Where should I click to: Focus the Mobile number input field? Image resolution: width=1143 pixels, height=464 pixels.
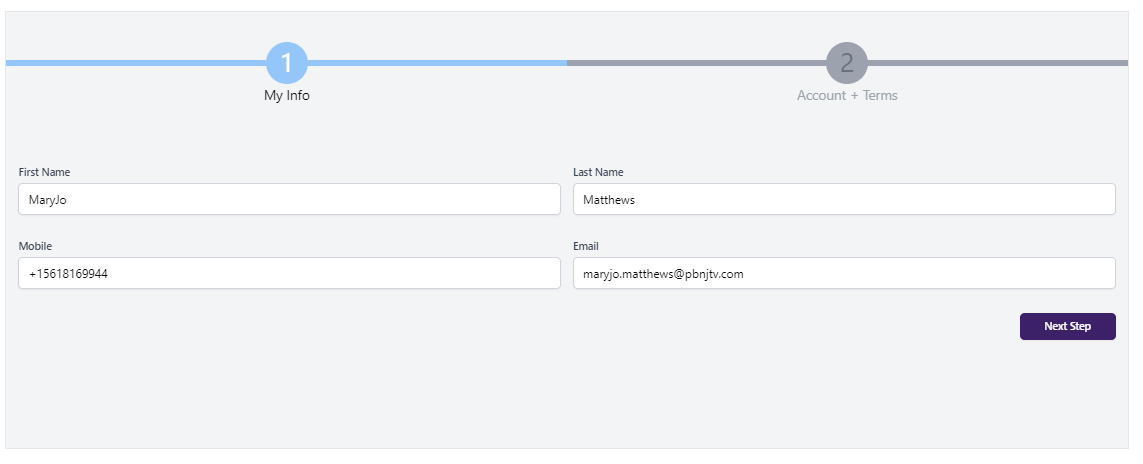coord(289,273)
